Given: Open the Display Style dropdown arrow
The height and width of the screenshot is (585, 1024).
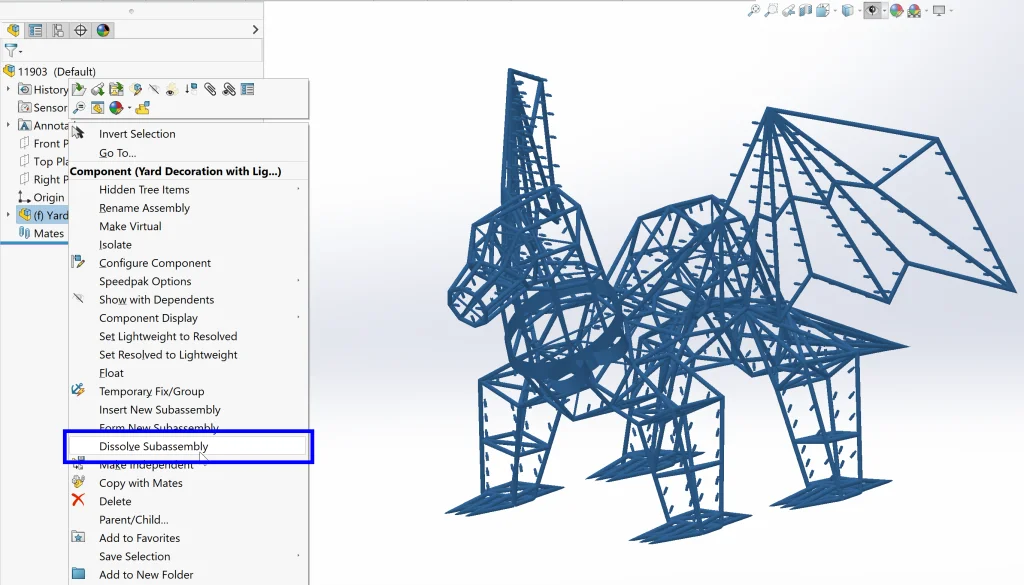Looking at the screenshot, I should coord(859,11).
